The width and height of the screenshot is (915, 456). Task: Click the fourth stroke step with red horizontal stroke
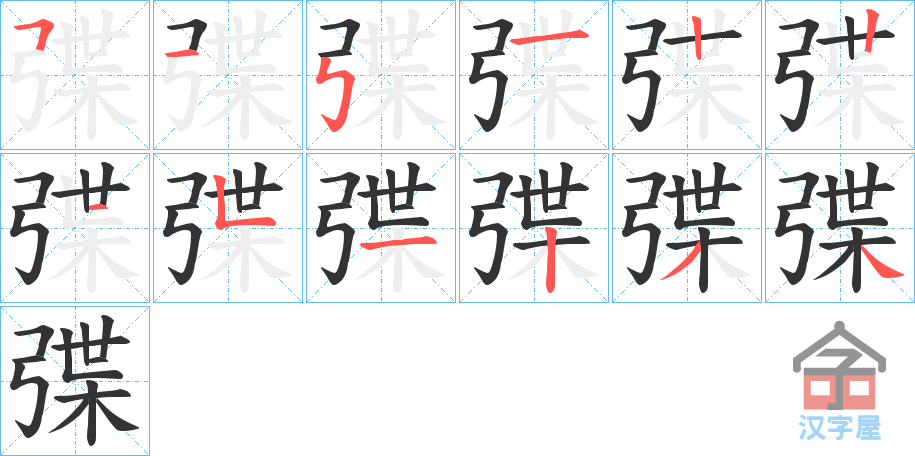534,75
